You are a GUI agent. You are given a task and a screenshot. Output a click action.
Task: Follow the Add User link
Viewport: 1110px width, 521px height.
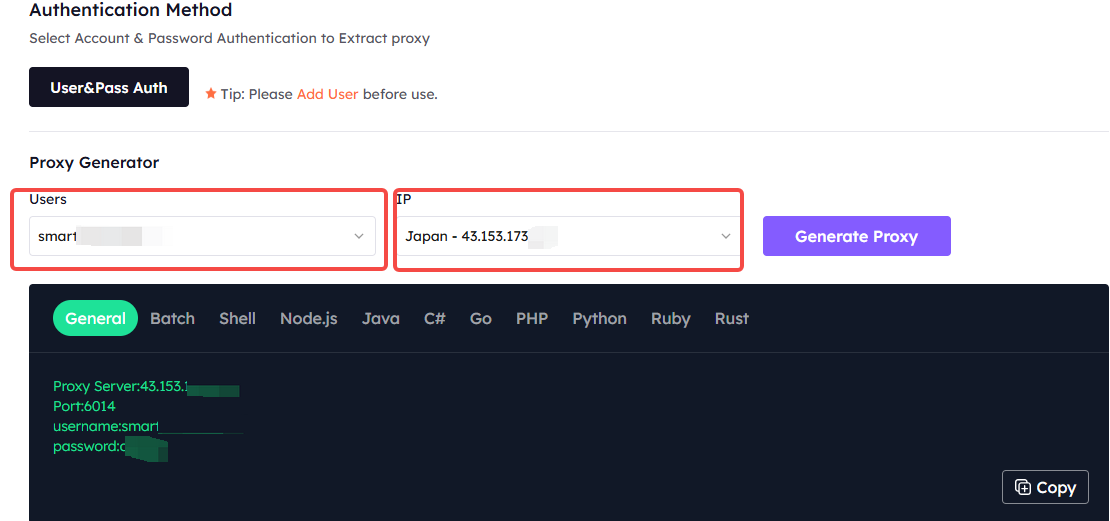point(327,93)
